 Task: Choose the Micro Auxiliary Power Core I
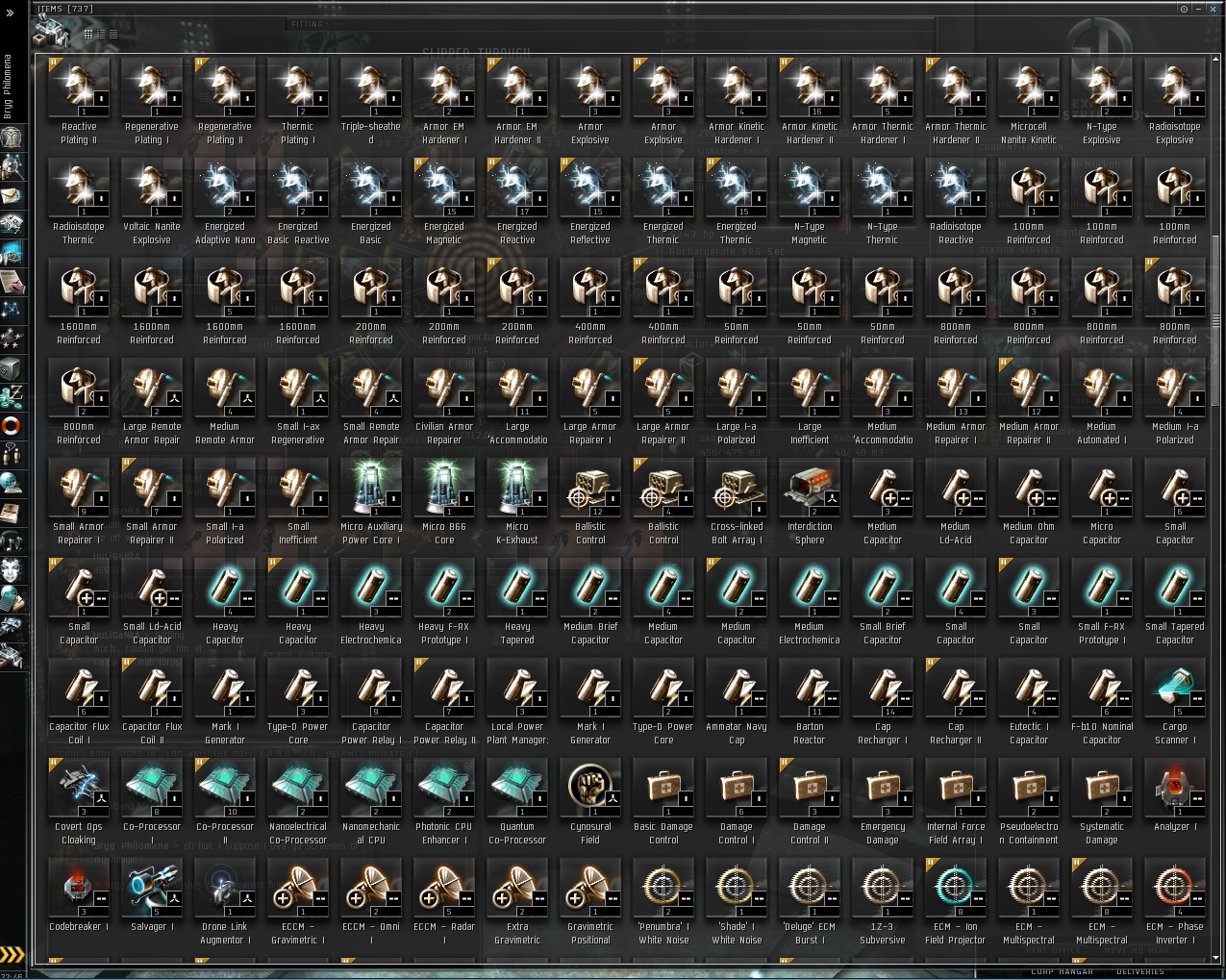[x=371, y=501]
